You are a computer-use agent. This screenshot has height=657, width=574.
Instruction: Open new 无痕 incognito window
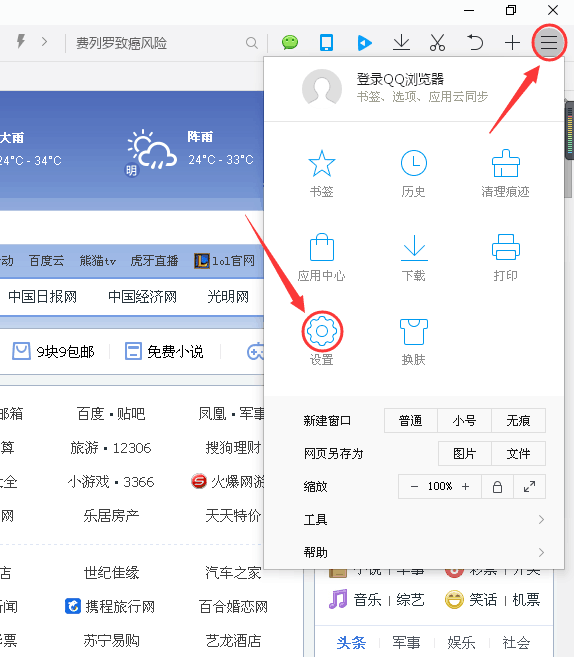518,420
